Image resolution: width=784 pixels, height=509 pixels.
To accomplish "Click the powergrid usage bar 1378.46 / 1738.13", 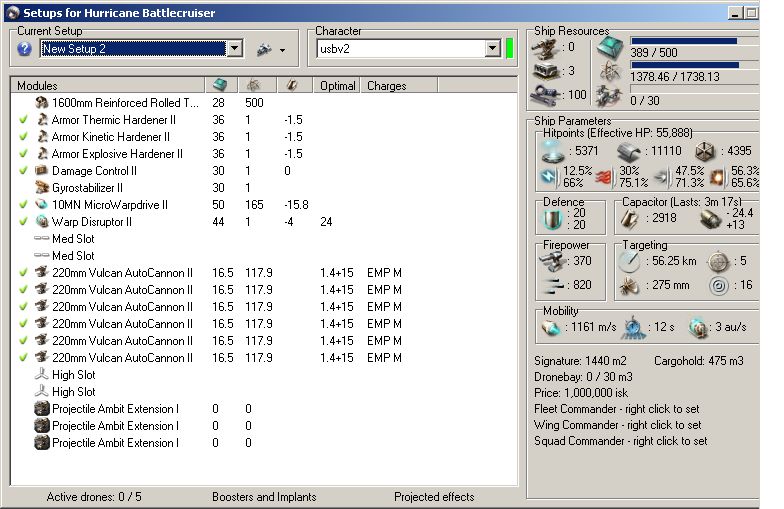I will (x=694, y=65).
